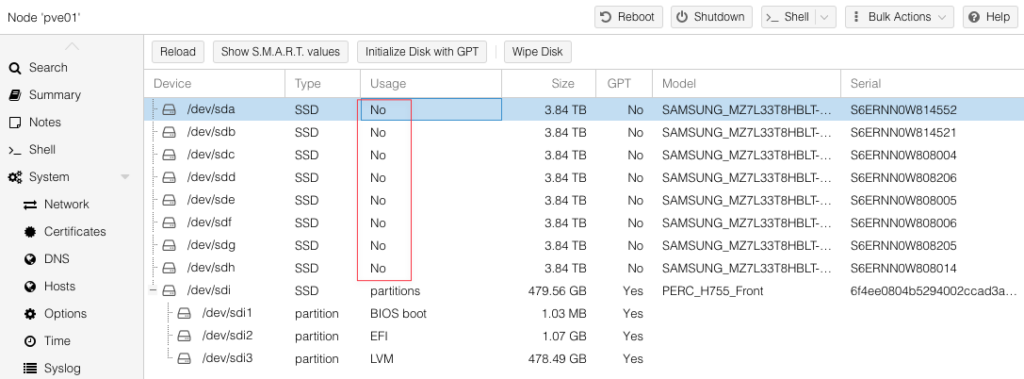The width and height of the screenshot is (1024, 379).
Task: Click the Notes sticky-note icon
Action: 14,122
